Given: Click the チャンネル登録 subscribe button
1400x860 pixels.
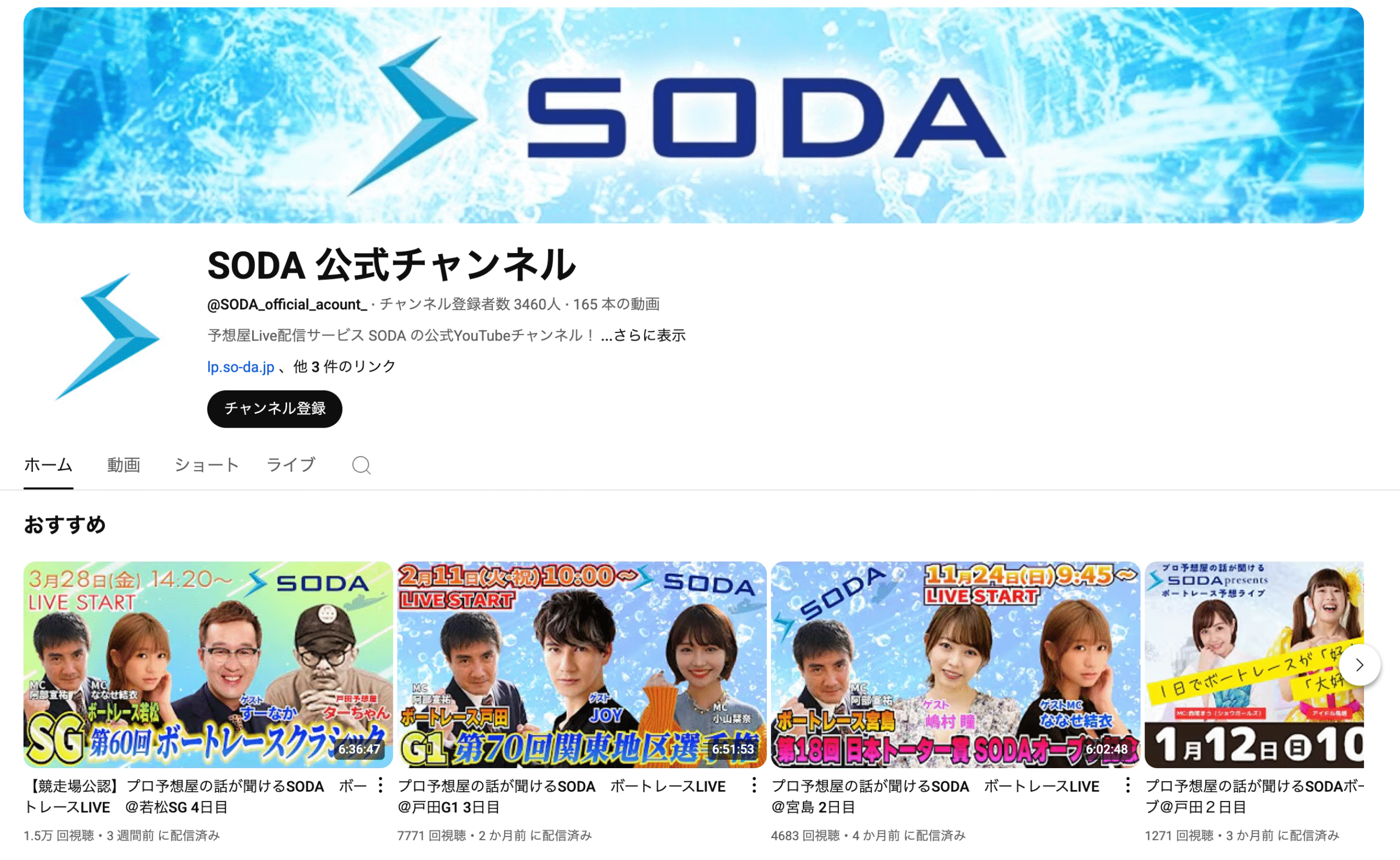Looking at the screenshot, I should pyautogui.click(x=274, y=409).
